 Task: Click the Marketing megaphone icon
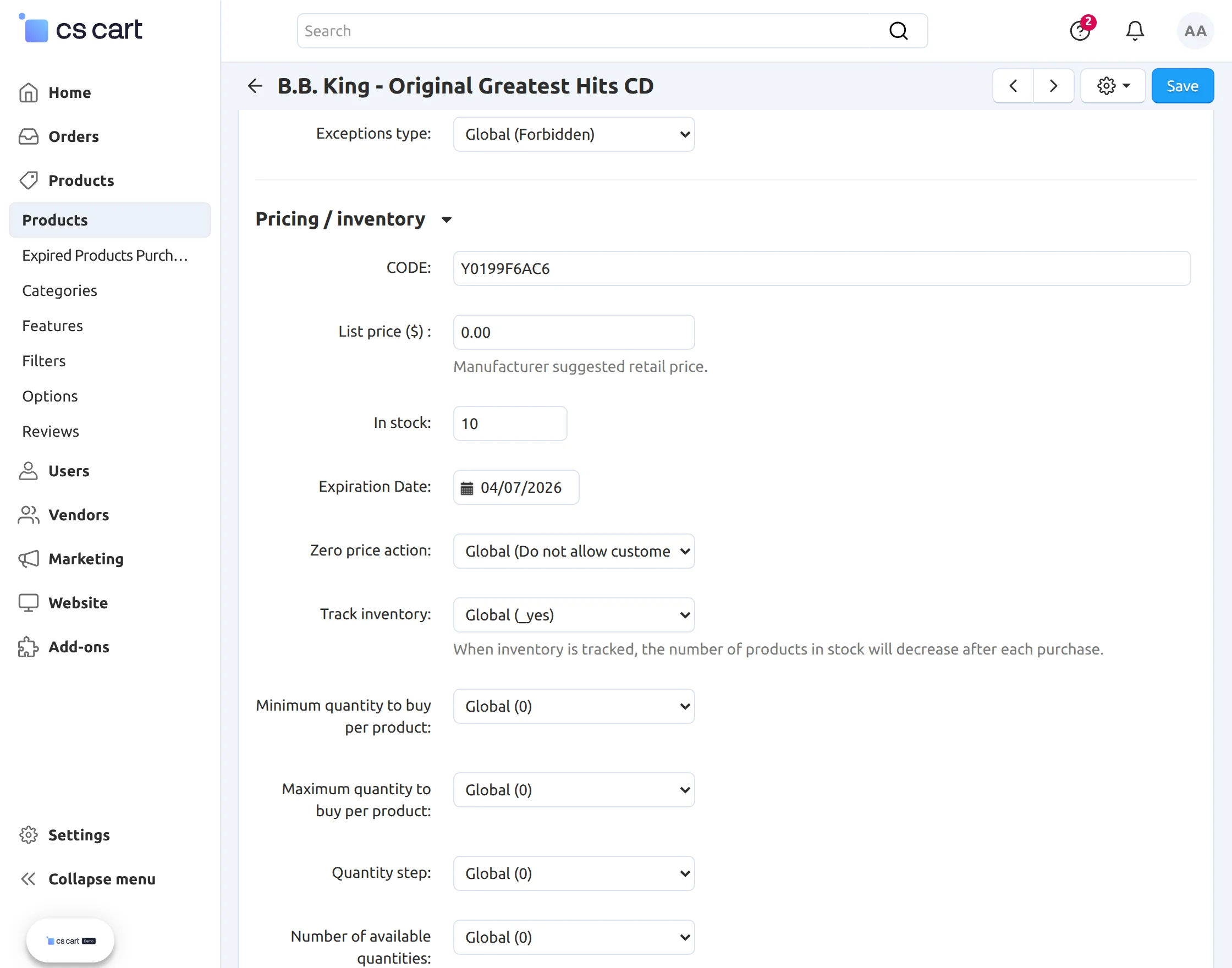coord(29,559)
